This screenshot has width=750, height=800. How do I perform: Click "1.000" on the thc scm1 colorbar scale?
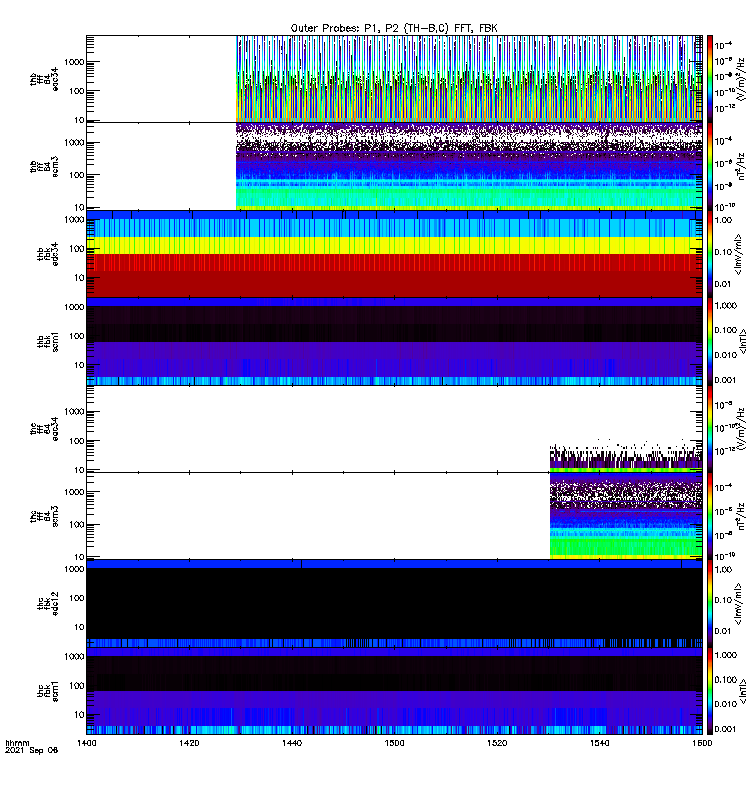[726, 655]
